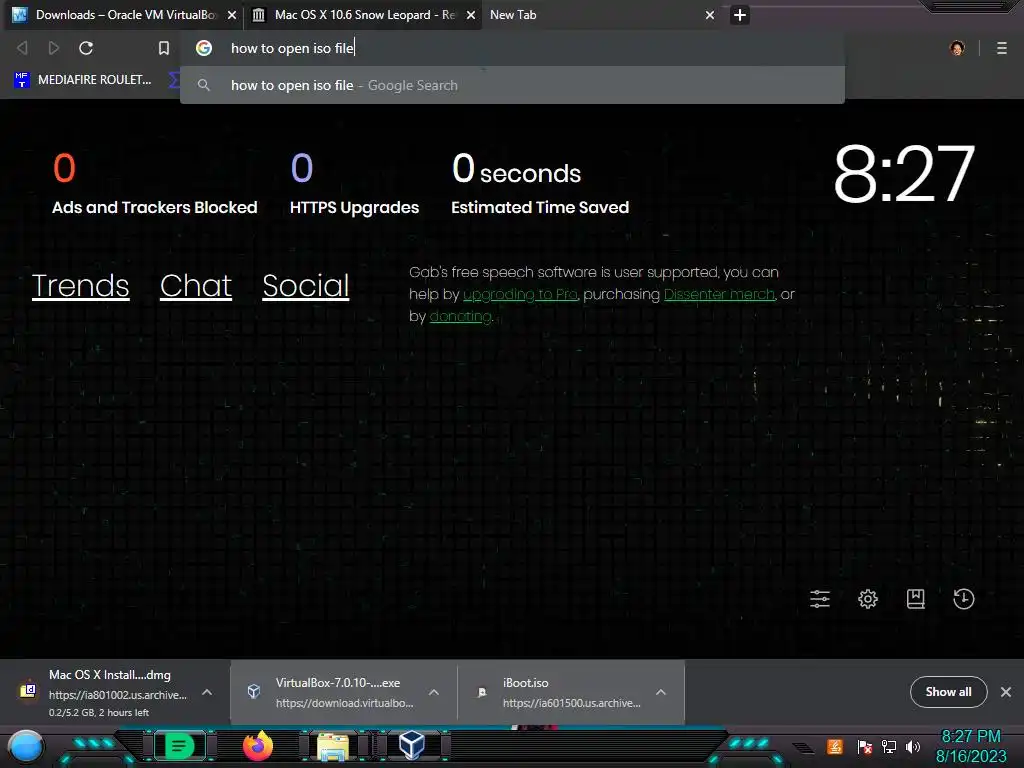The image size is (1024, 768).
Task: Open the settings gear on the new tab page
Action: [x=867, y=599]
